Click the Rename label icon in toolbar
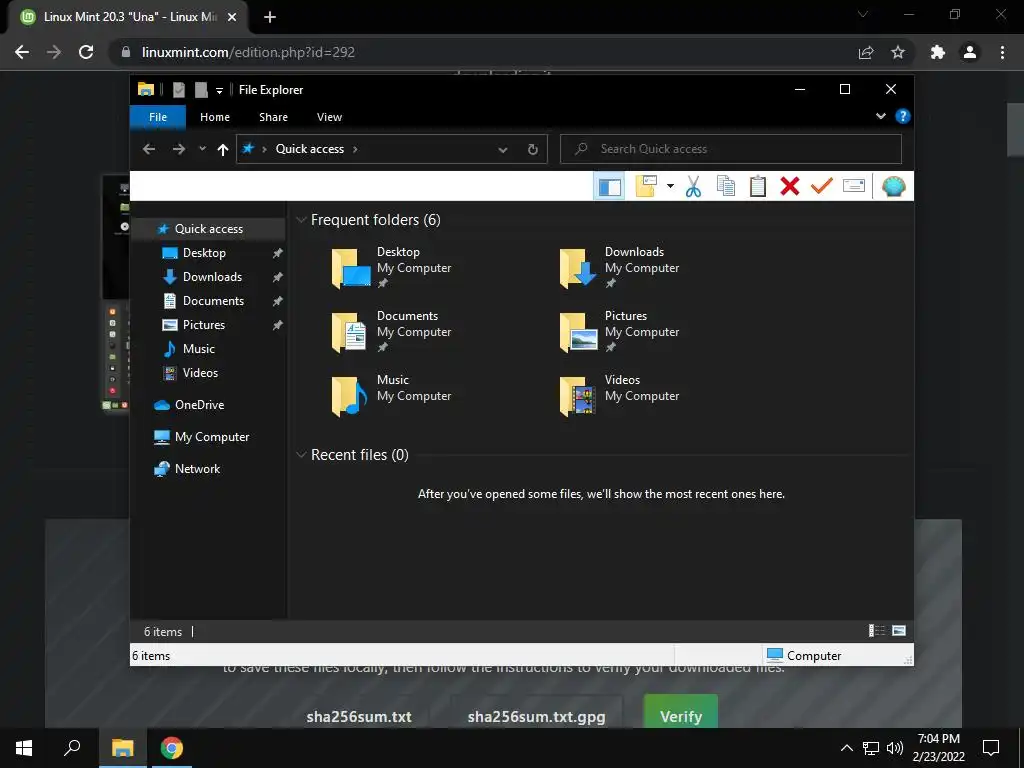The image size is (1024, 768). point(854,187)
